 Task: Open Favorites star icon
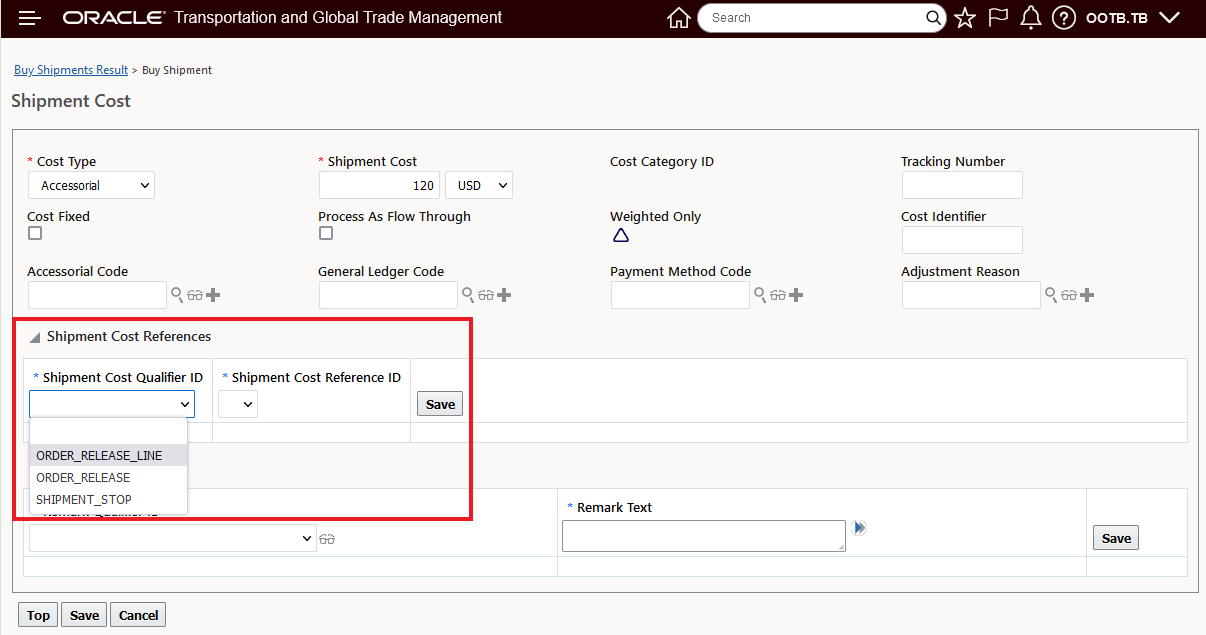coord(965,18)
